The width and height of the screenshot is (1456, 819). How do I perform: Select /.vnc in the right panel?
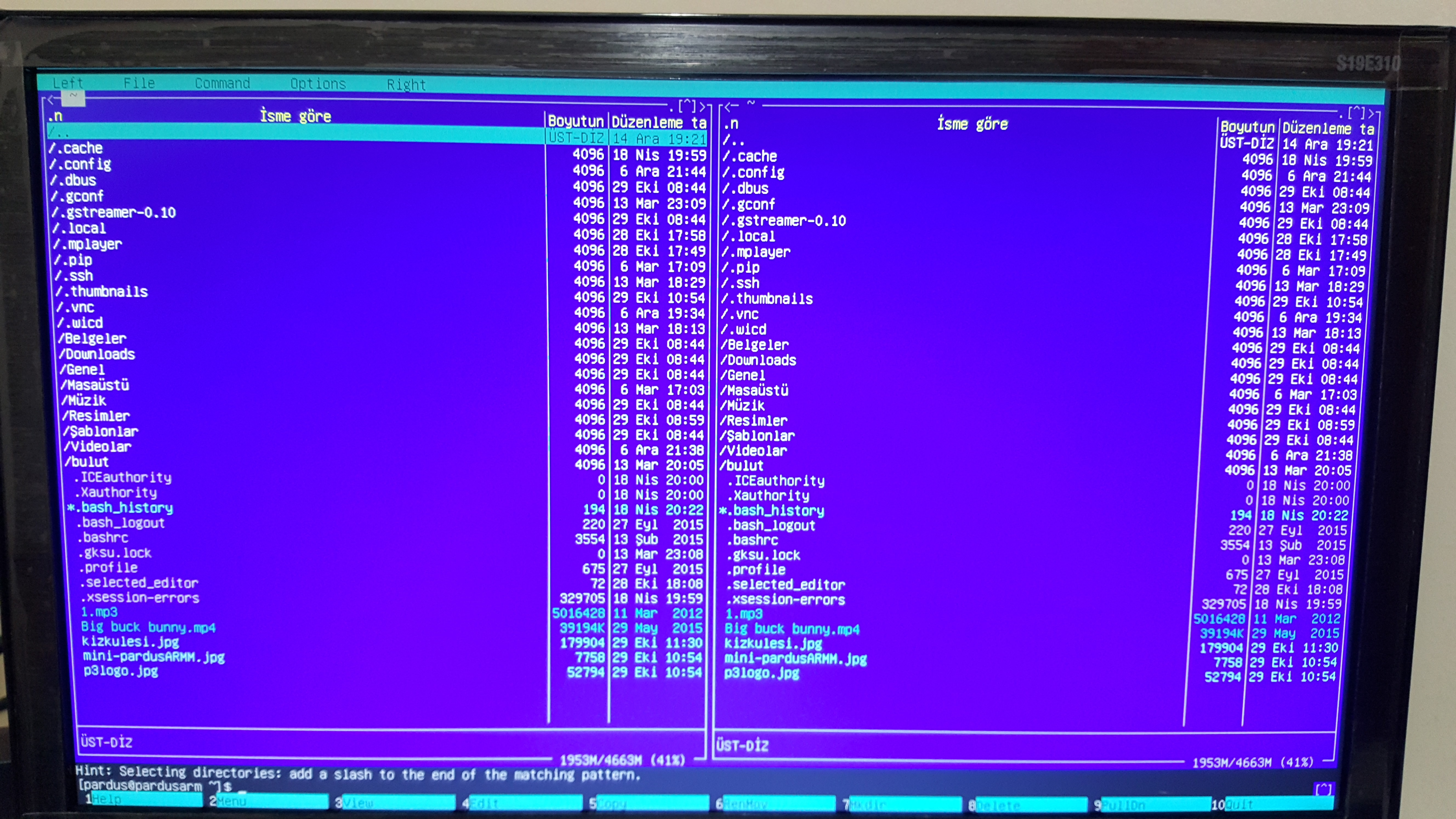[740, 314]
